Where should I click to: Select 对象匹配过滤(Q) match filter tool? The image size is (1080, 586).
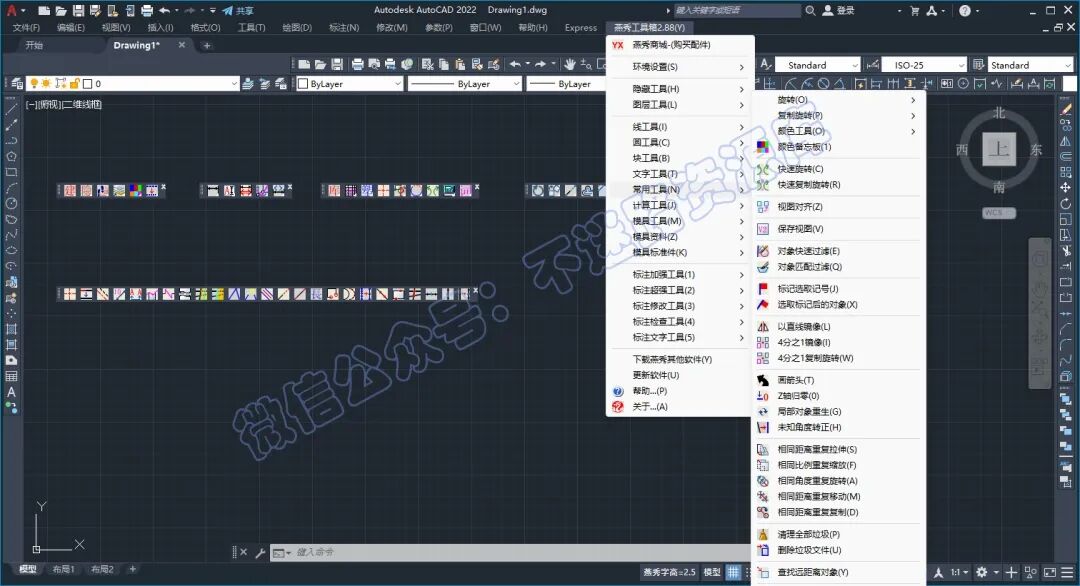pyautogui.click(x=838, y=266)
